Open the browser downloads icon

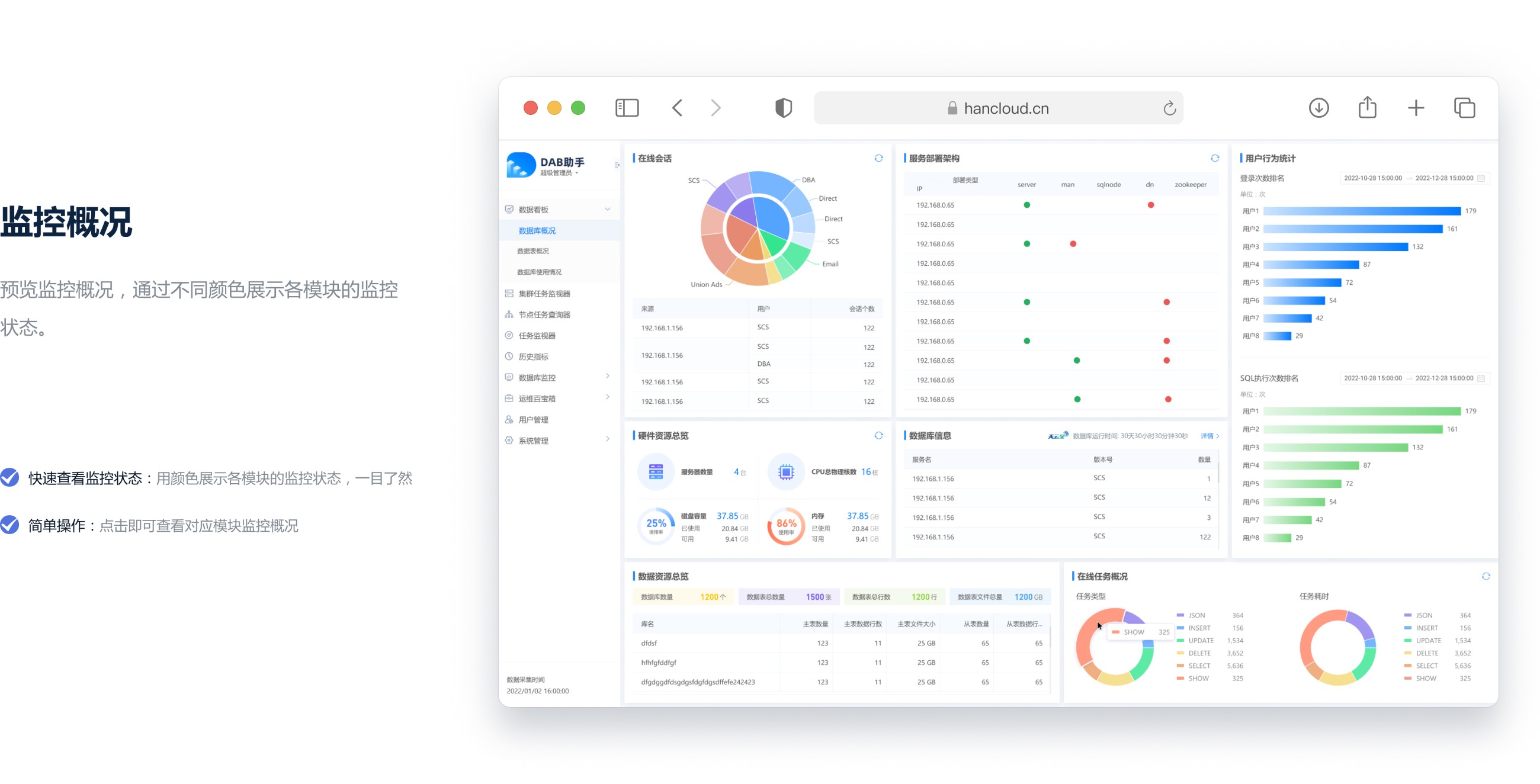1318,108
